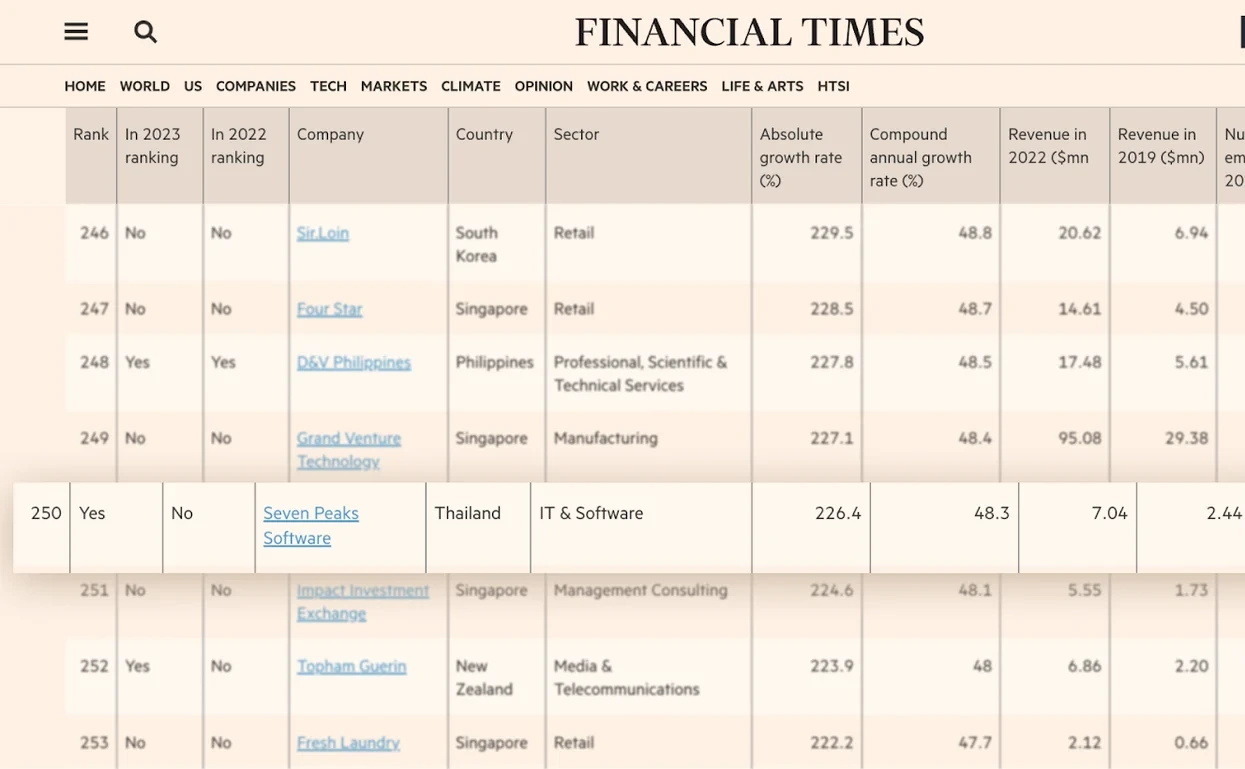Image resolution: width=1245 pixels, height=769 pixels.
Task: Navigate to Markets
Action: pos(394,86)
